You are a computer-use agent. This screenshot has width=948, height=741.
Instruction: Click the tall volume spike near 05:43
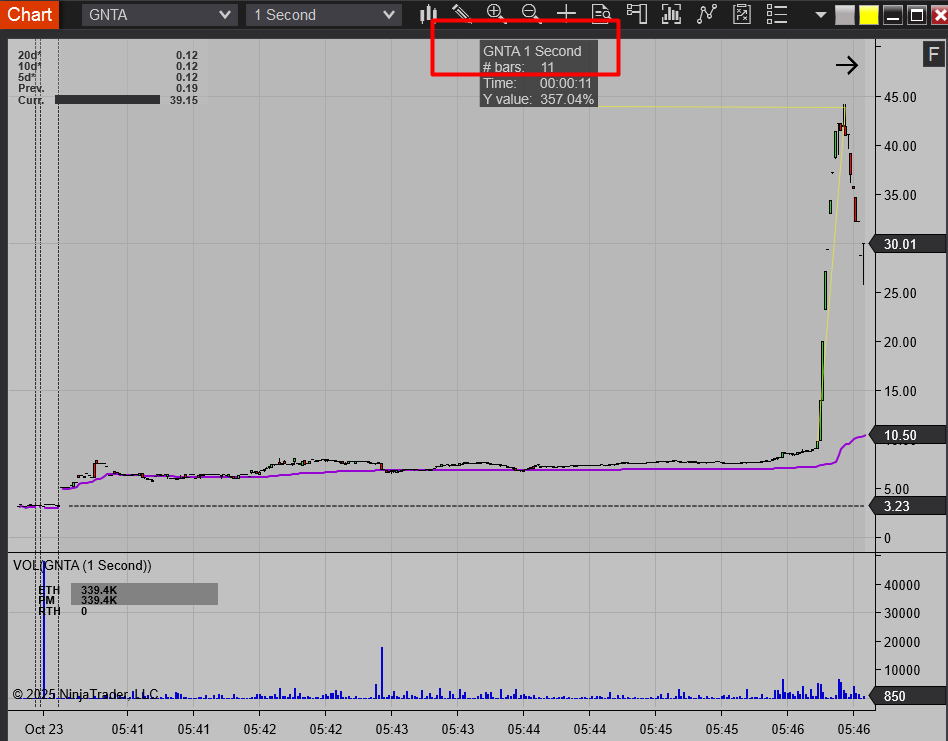point(381,673)
